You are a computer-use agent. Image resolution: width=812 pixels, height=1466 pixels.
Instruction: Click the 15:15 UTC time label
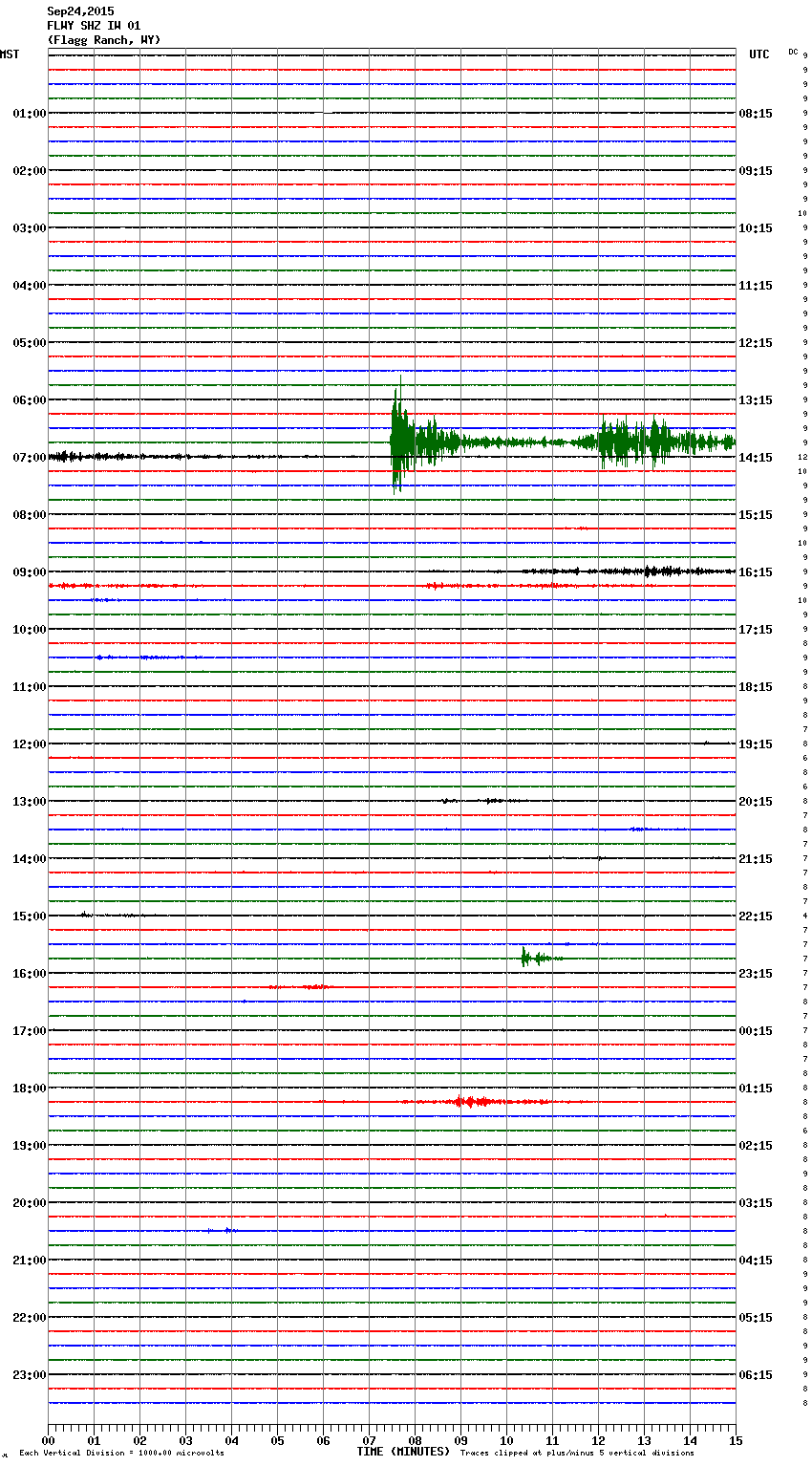756,515
